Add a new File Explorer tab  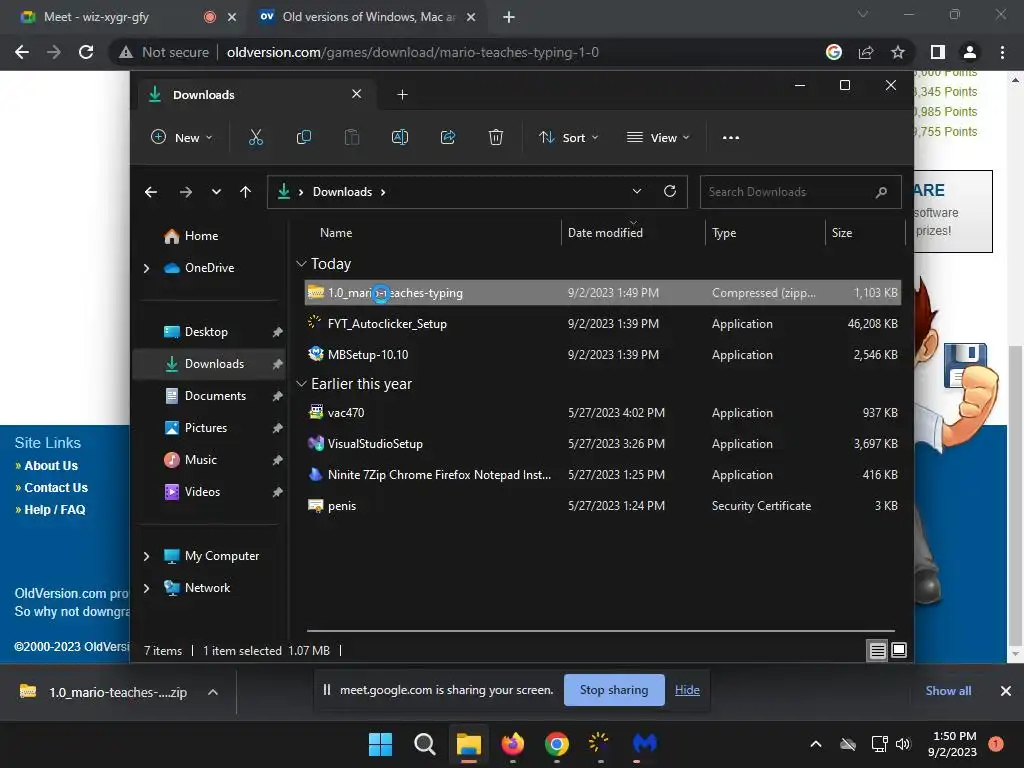[x=402, y=95]
